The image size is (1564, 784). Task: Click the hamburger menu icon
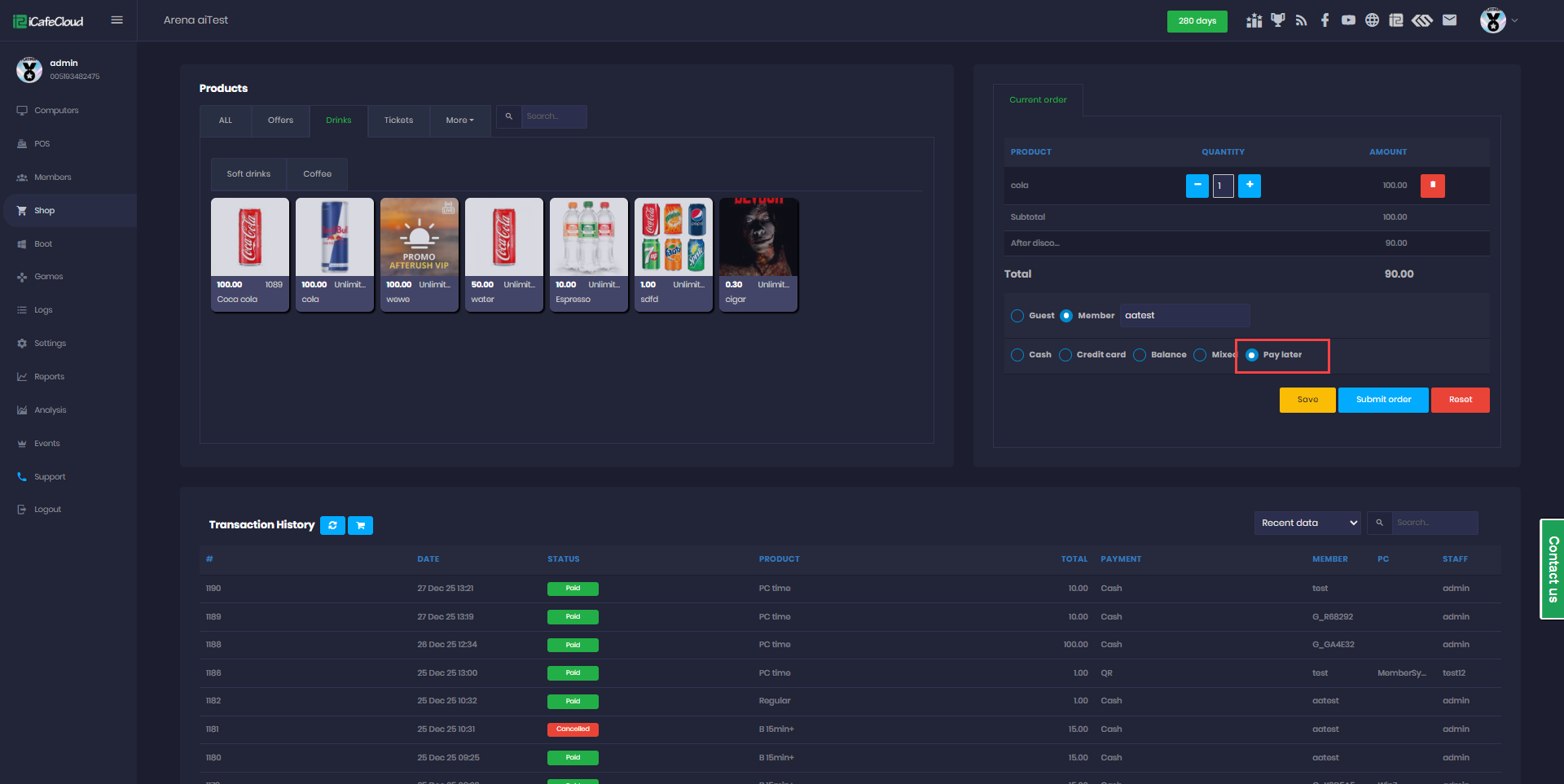(x=116, y=20)
